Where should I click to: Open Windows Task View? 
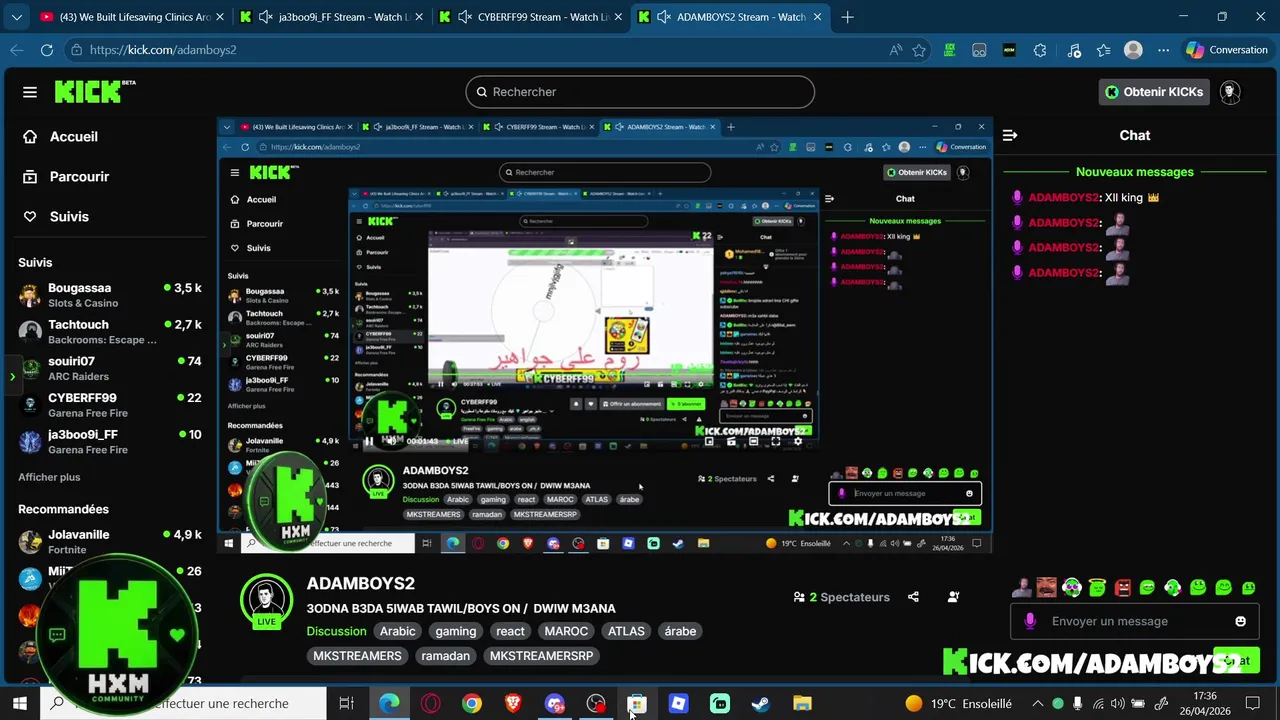(x=346, y=704)
